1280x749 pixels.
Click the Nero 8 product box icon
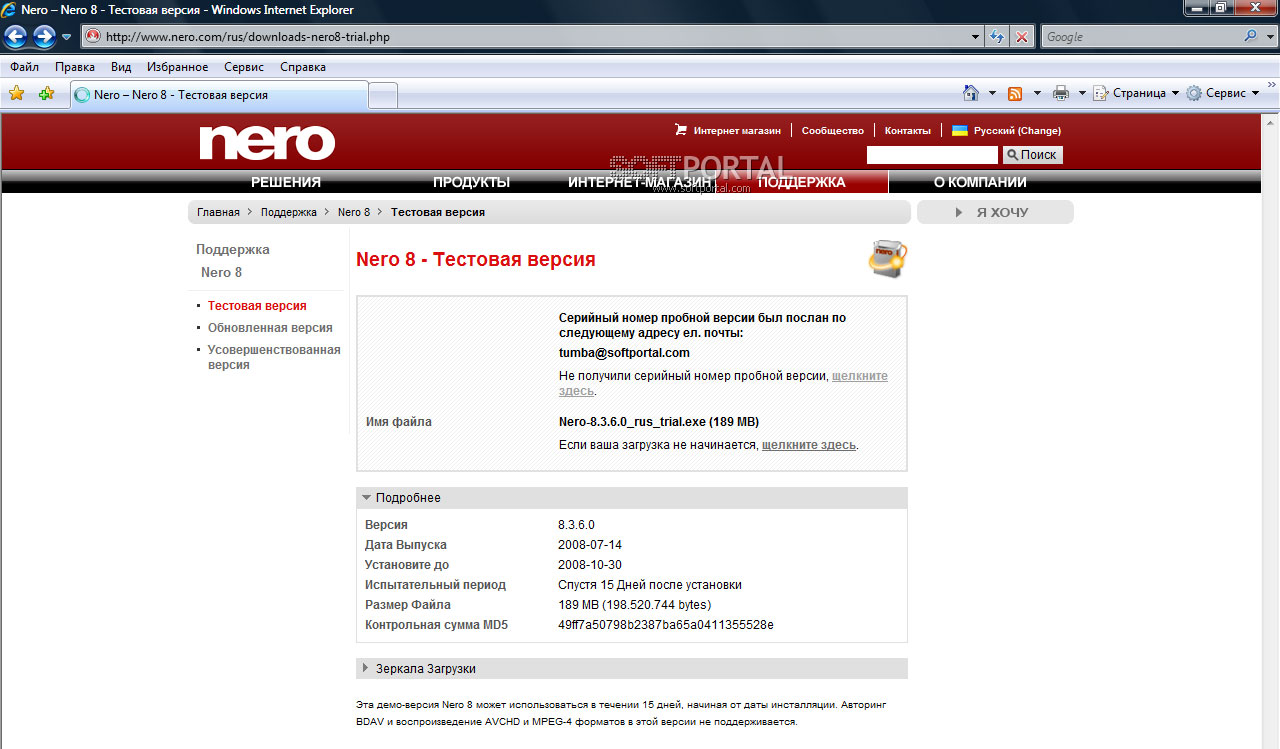coord(887,258)
